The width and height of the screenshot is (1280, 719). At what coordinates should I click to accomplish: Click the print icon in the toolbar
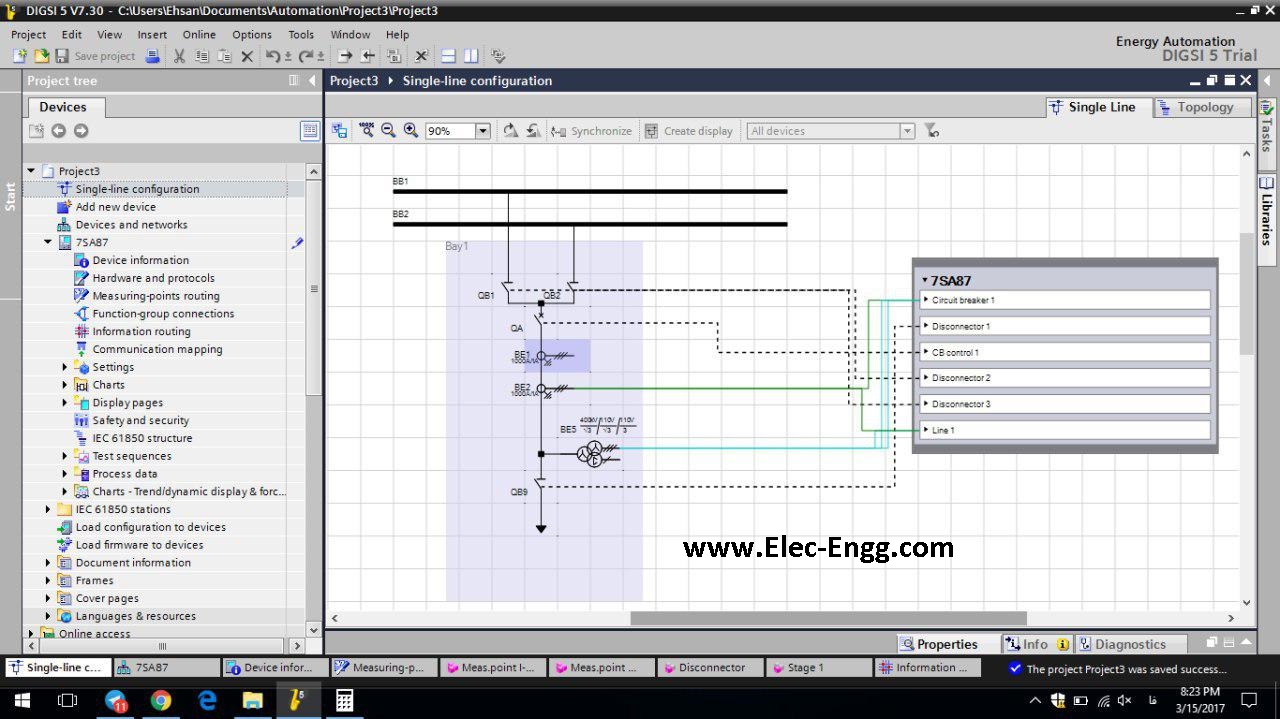click(x=153, y=56)
